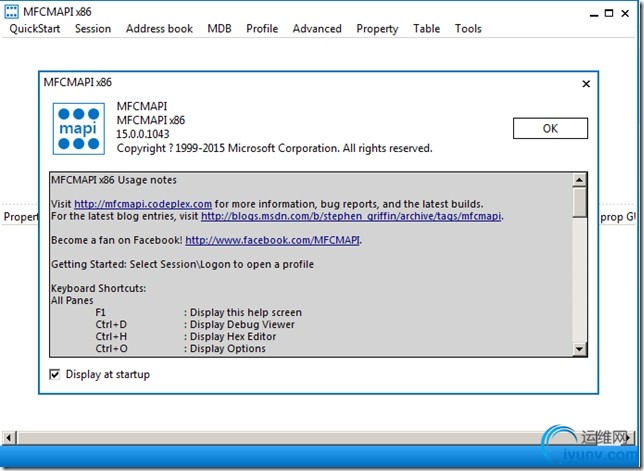This screenshot has height=471, width=644.
Task: Click the Ctrl+H Display Hex Editor row
Action: (x=186, y=337)
